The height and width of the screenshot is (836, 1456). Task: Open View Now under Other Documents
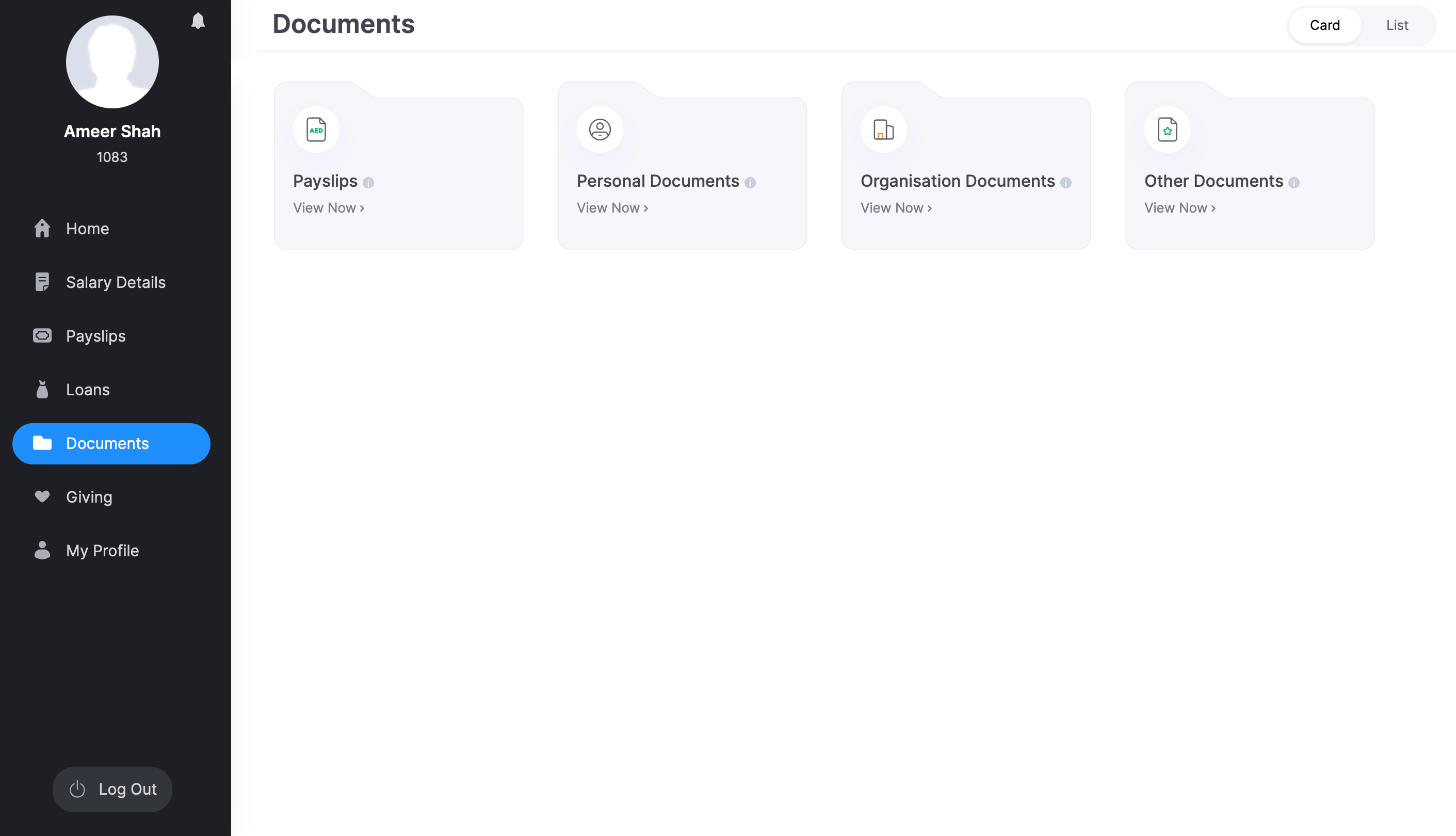click(x=1180, y=208)
